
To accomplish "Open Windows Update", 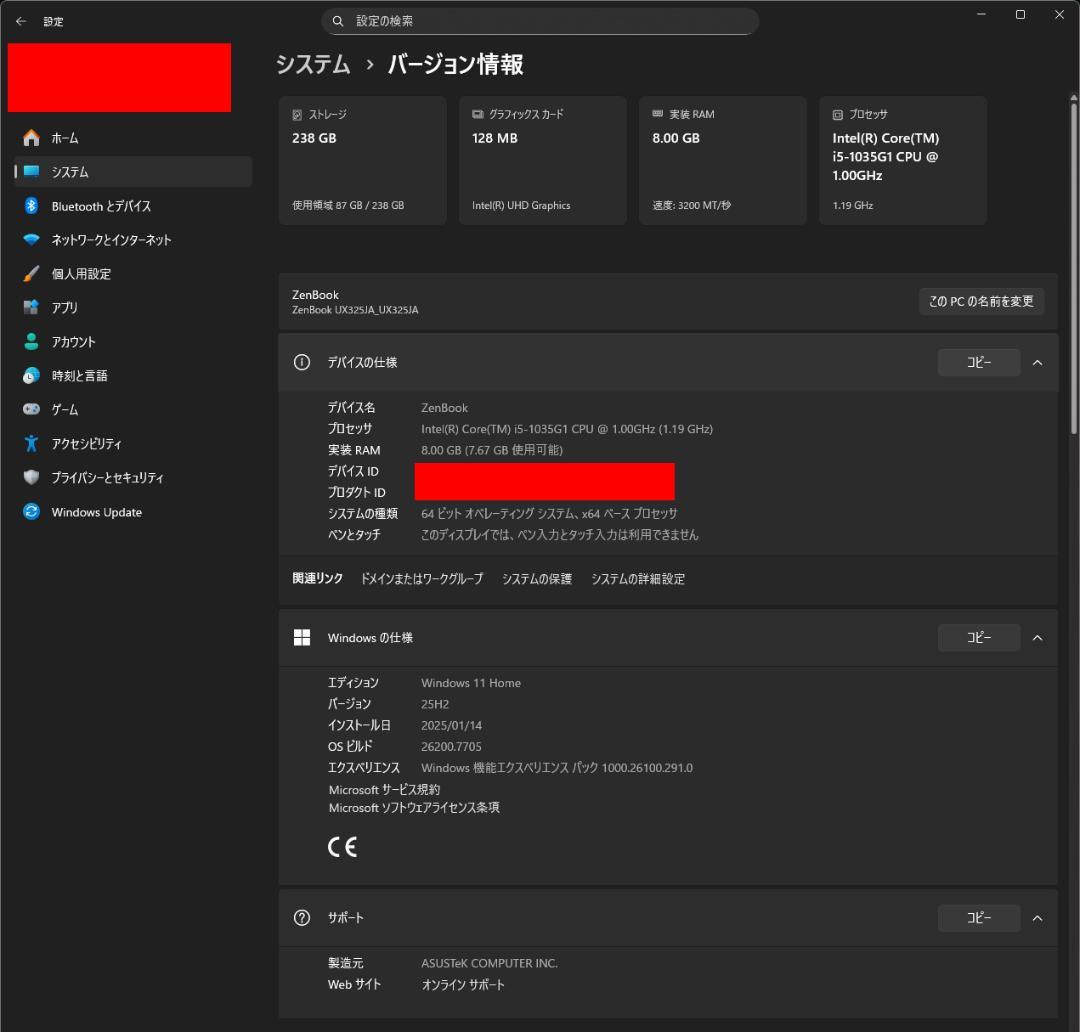I will tap(96, 511).
